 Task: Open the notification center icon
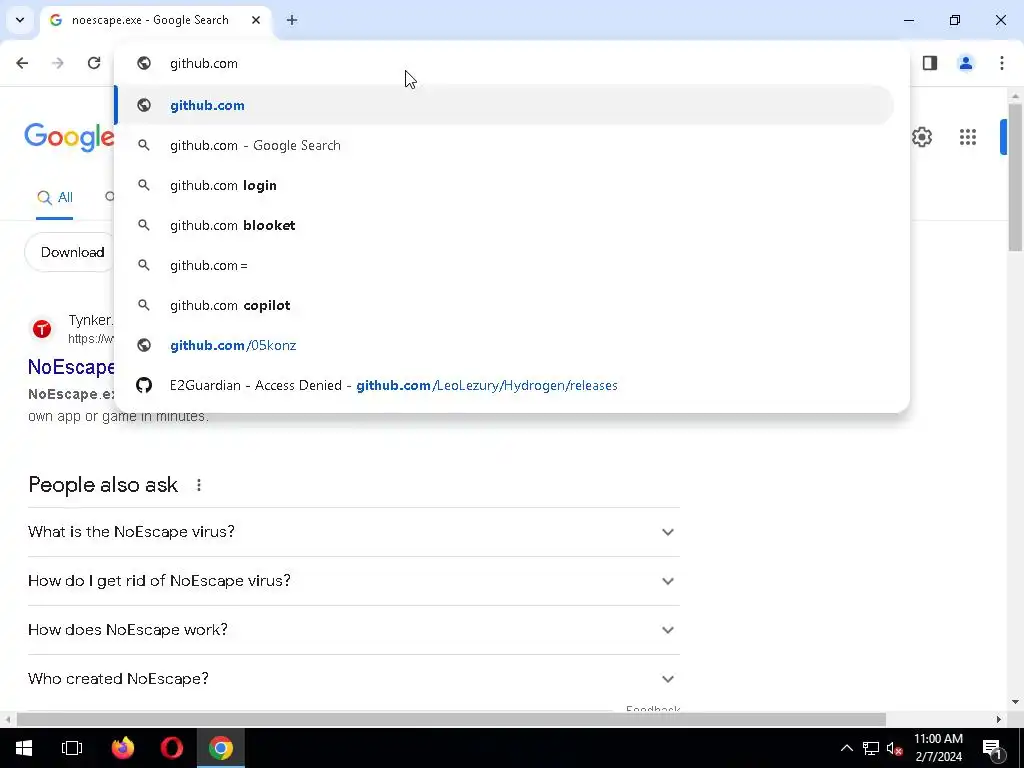992,748
